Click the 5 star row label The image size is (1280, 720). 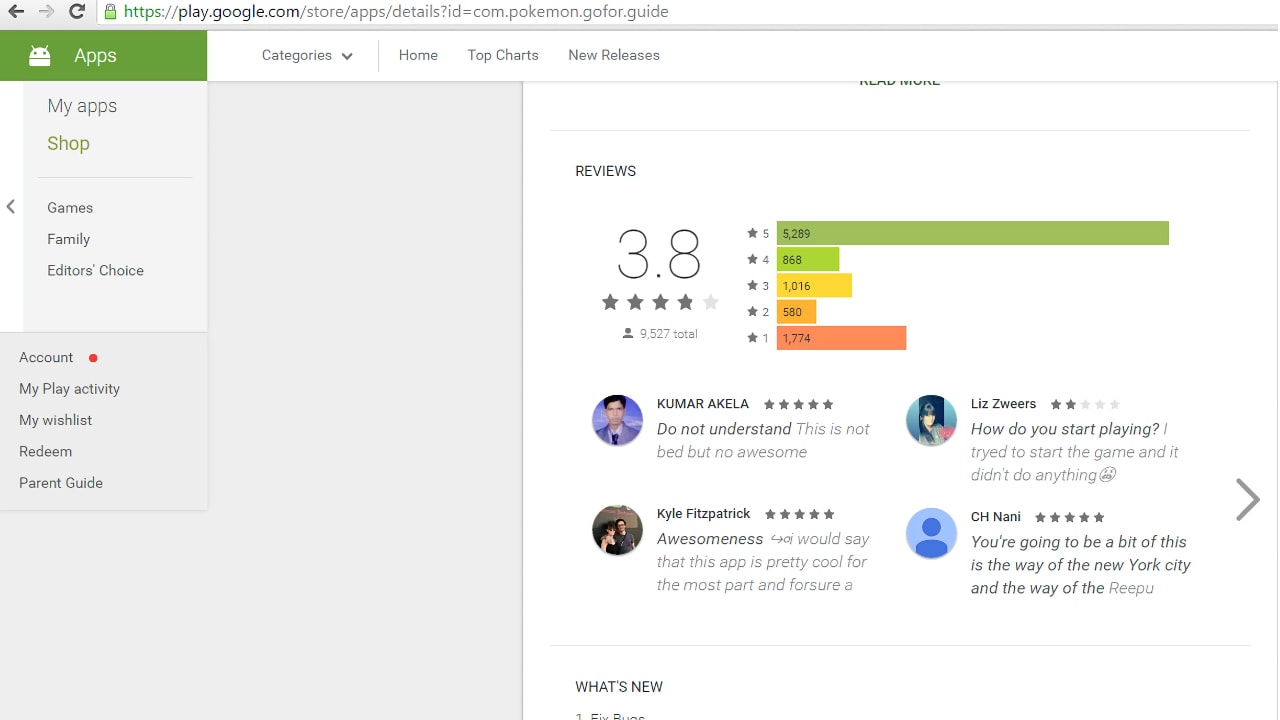(x=758, y=233)
